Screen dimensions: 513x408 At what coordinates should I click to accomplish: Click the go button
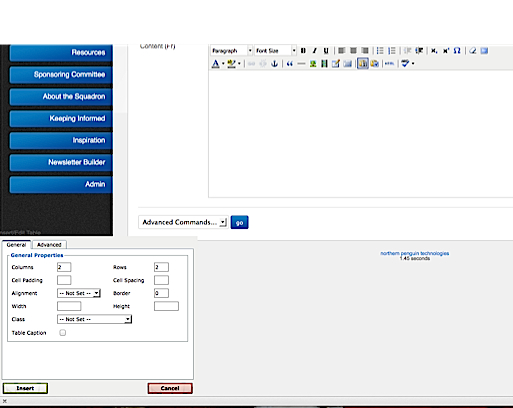pos(239,222)
